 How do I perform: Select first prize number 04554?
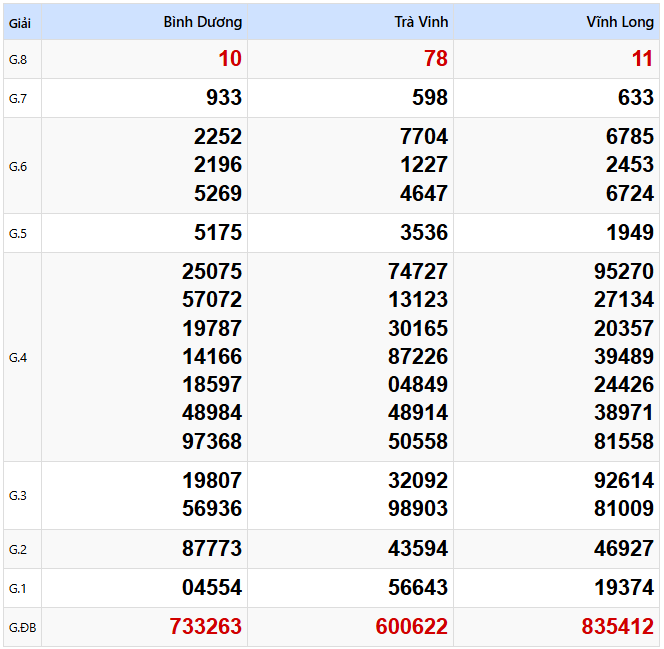coord(212,588)
